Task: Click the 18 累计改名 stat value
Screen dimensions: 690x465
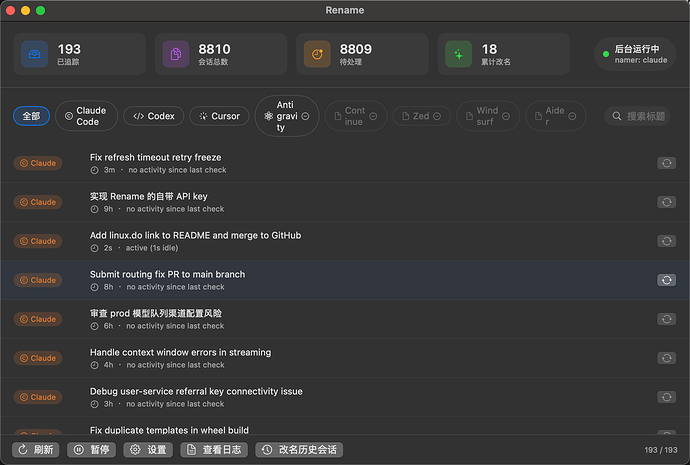Action: pyautogui.click(x=489, y=49)
